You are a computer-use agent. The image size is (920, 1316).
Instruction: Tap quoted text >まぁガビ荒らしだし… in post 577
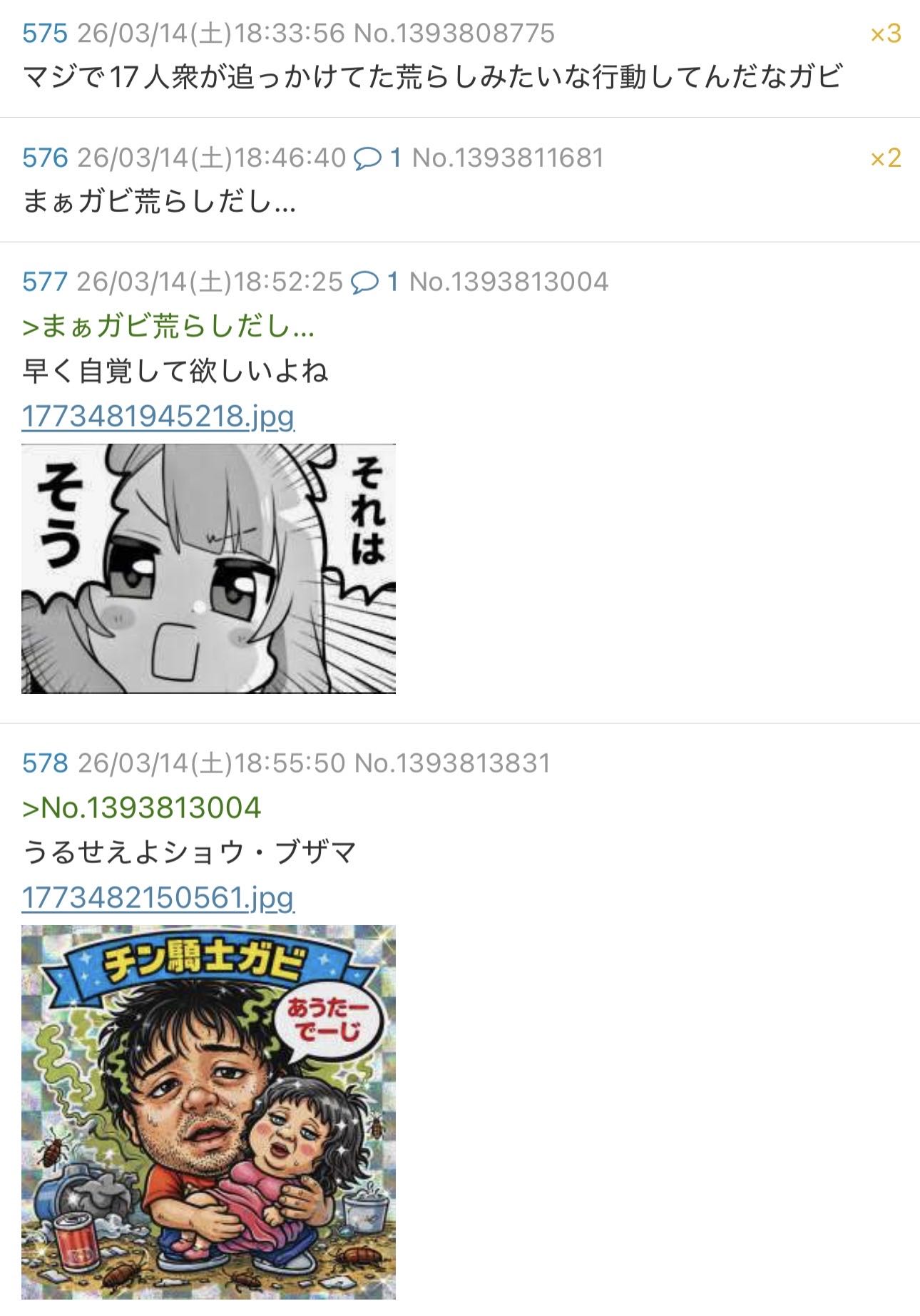coord(168,327)
